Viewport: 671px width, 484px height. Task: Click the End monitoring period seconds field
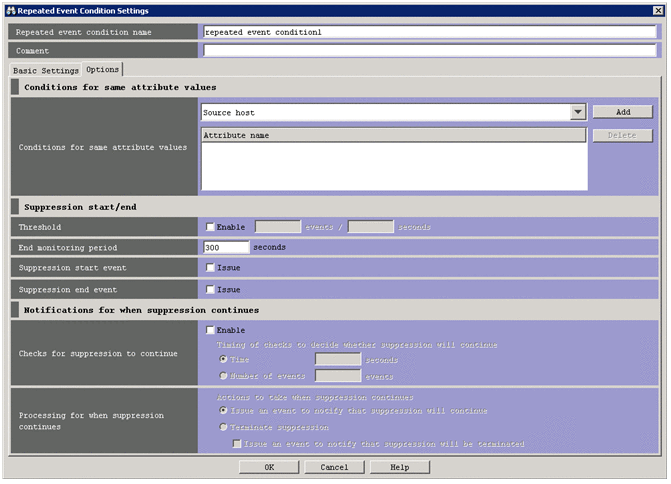tap(225, 247)
